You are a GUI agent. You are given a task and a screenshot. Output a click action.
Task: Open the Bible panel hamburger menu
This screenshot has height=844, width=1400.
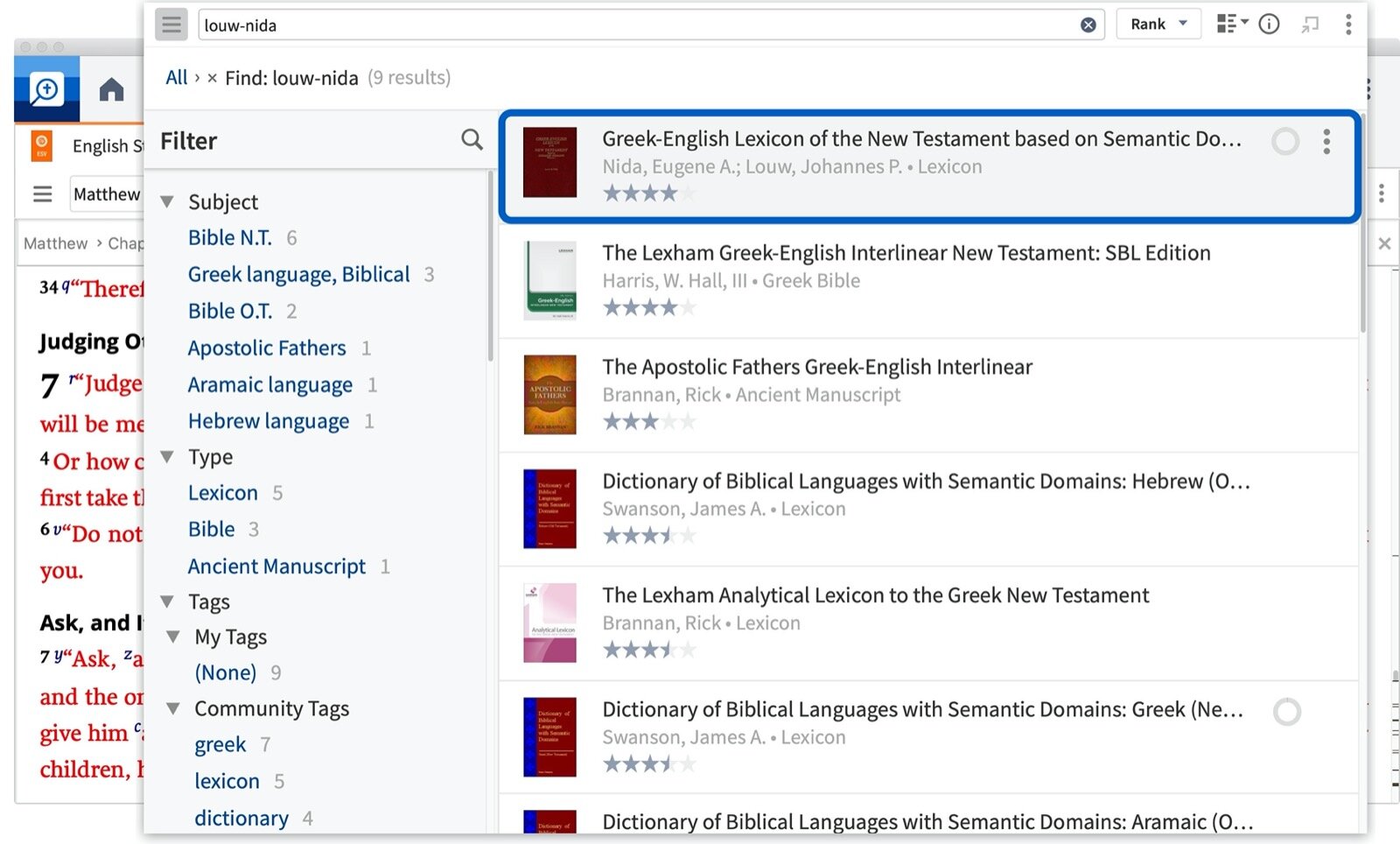coord(43,193)
